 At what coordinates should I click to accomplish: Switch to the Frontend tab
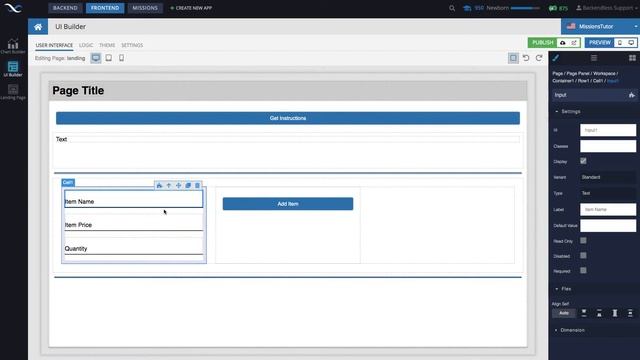(105, 8)
